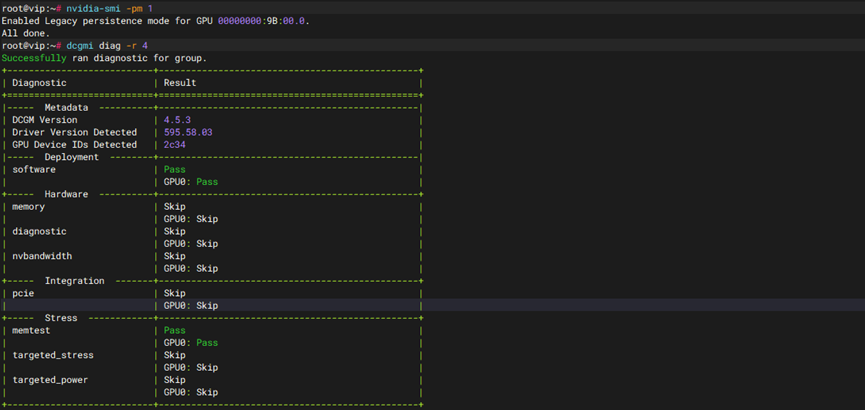The width and height of the screenshot is (865, 410).
Task: Click the 'dcgmi diag -r 4' command
Action: tap(106, 46)
